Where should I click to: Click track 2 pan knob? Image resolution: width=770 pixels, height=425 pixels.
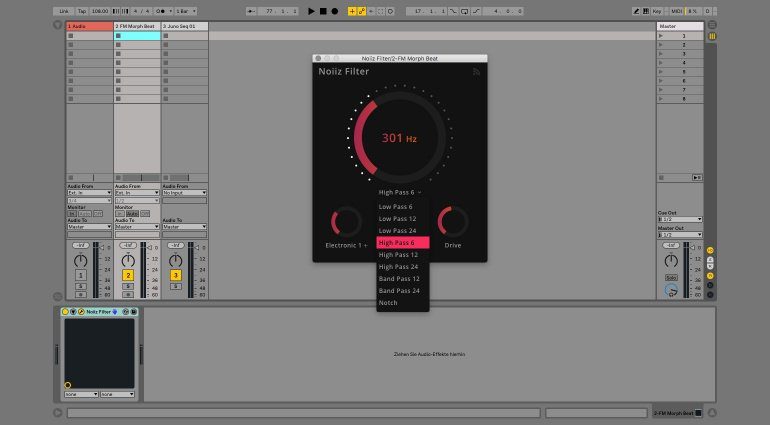point(128,260)
